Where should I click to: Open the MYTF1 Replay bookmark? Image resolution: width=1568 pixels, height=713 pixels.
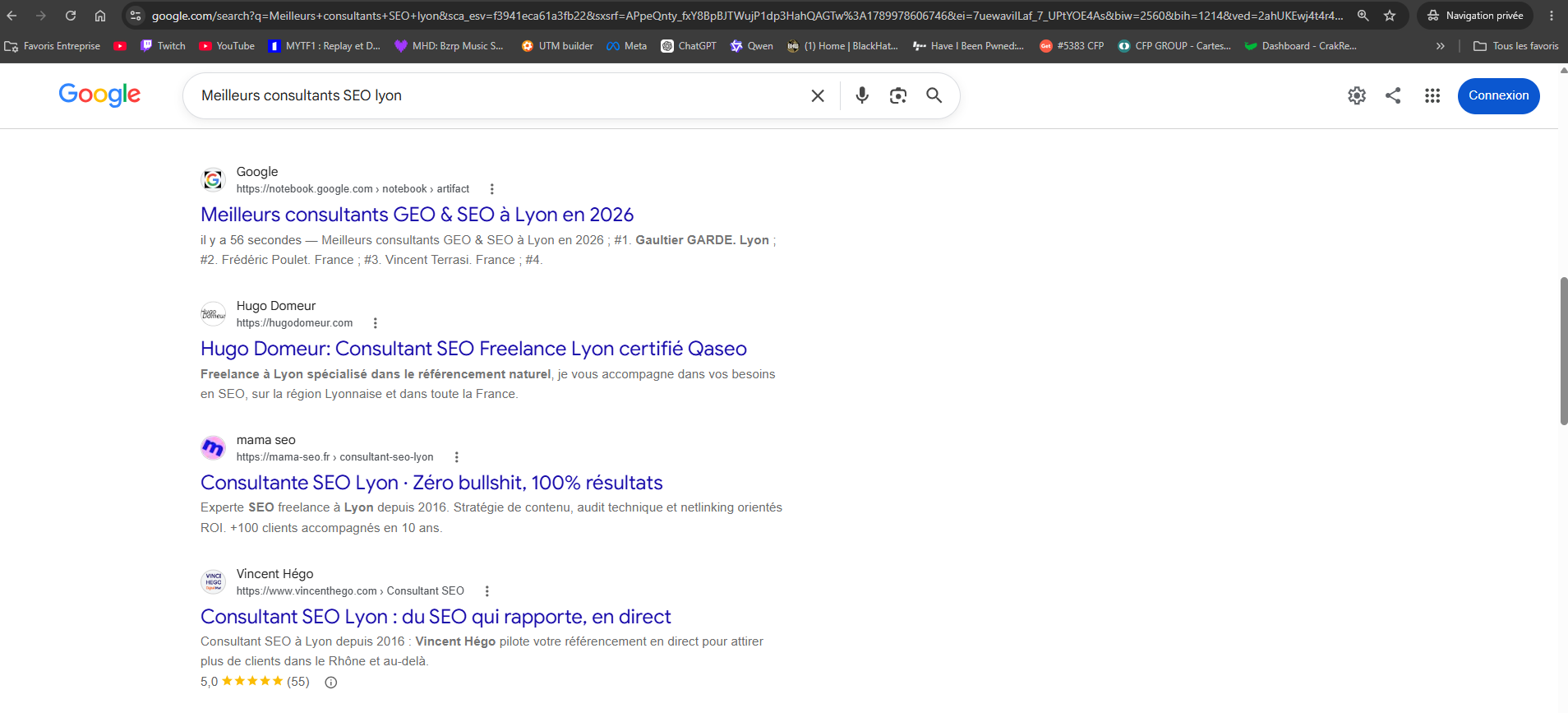(324, 46)
